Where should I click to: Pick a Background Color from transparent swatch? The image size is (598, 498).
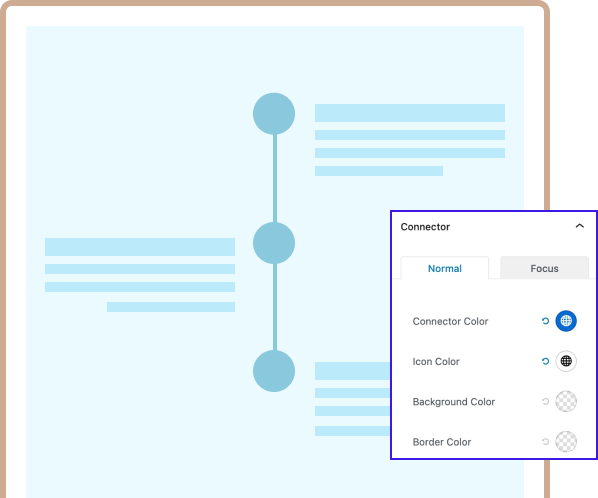(x=566, y=402)
